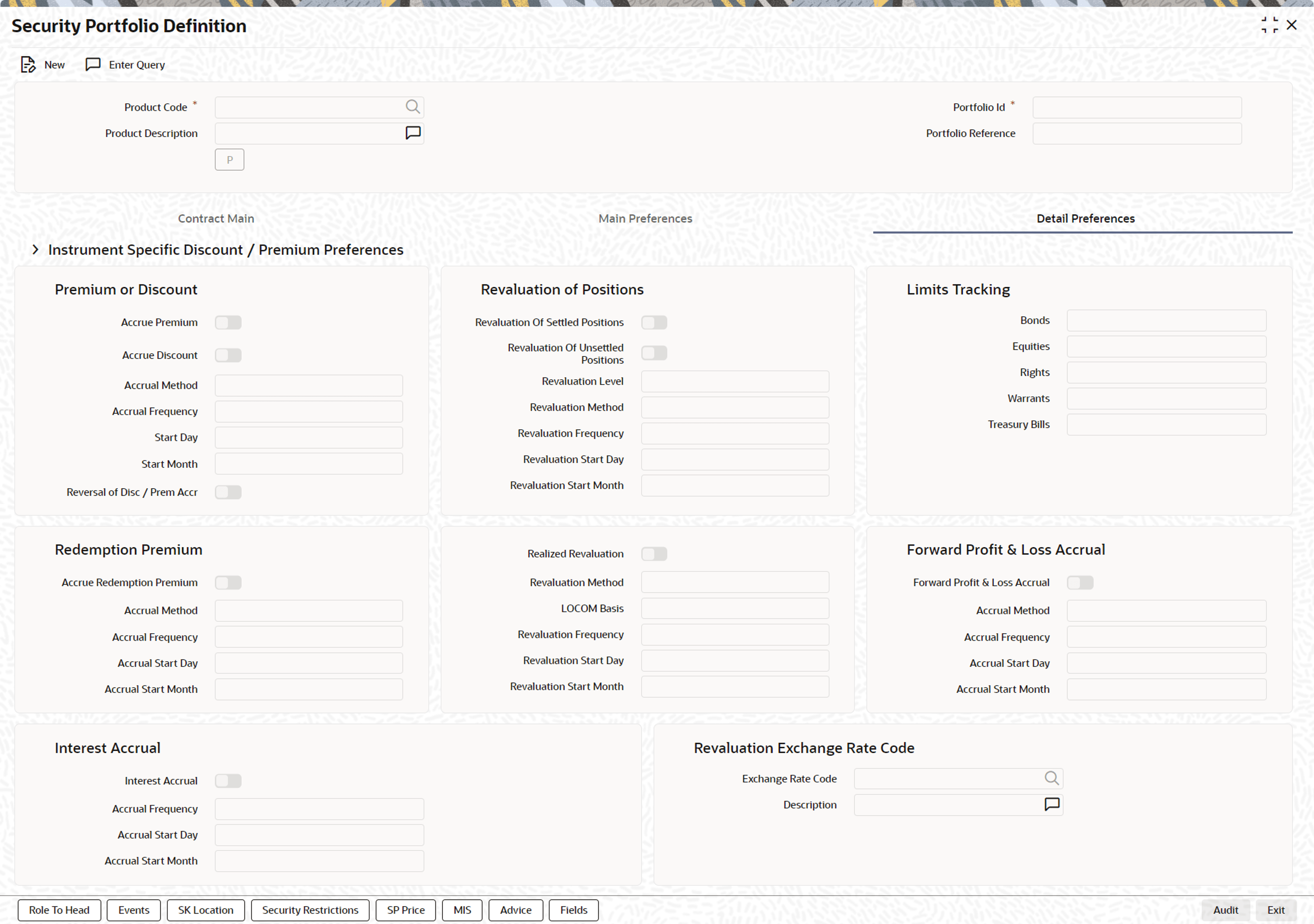Screen dimensions: 1314x924
Task: Open the Revaluation Level dropdown field
Action: [735, 381]
